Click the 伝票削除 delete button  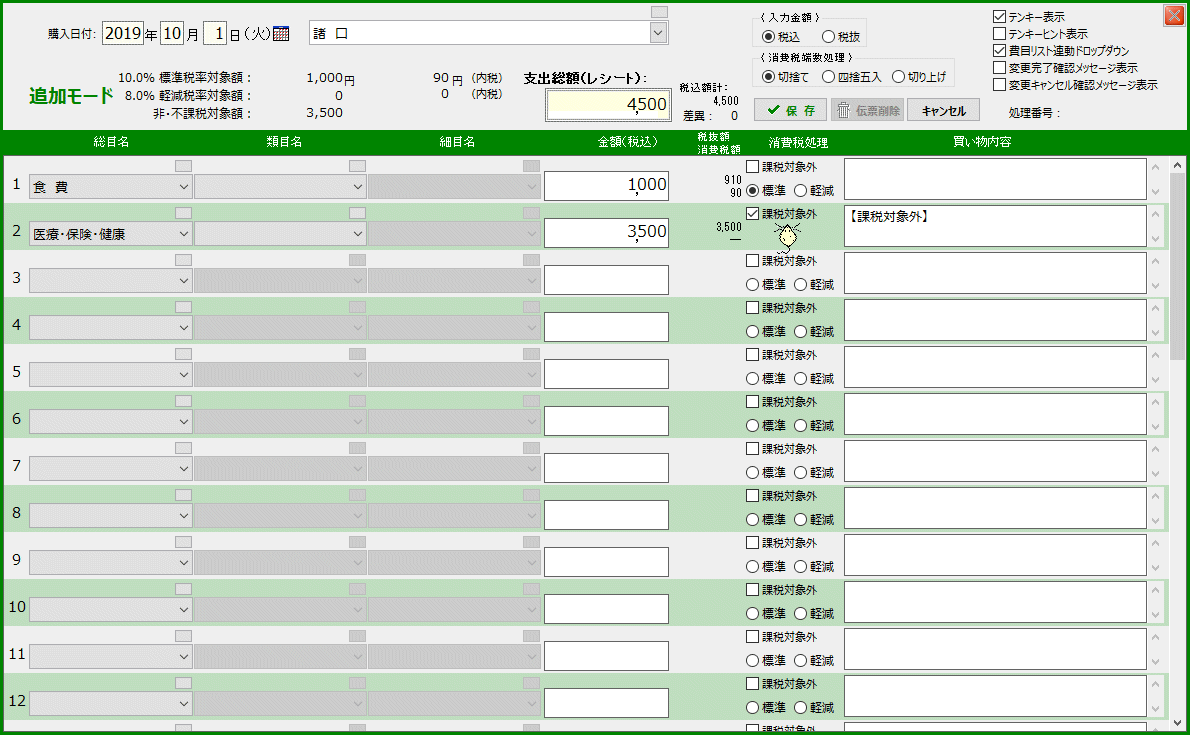coord(867,110)
